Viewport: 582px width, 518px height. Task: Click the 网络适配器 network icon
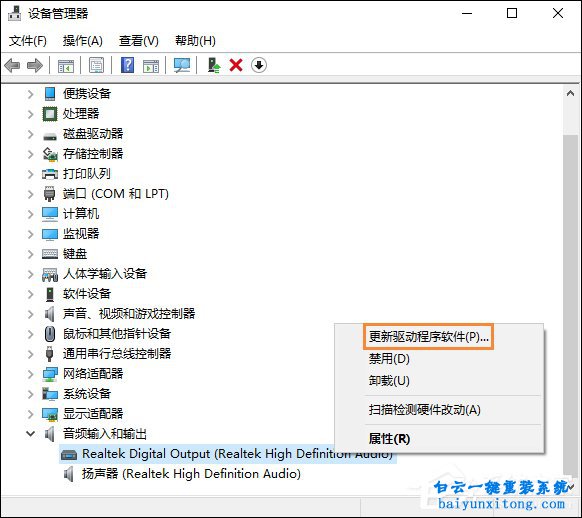point(50,374)
